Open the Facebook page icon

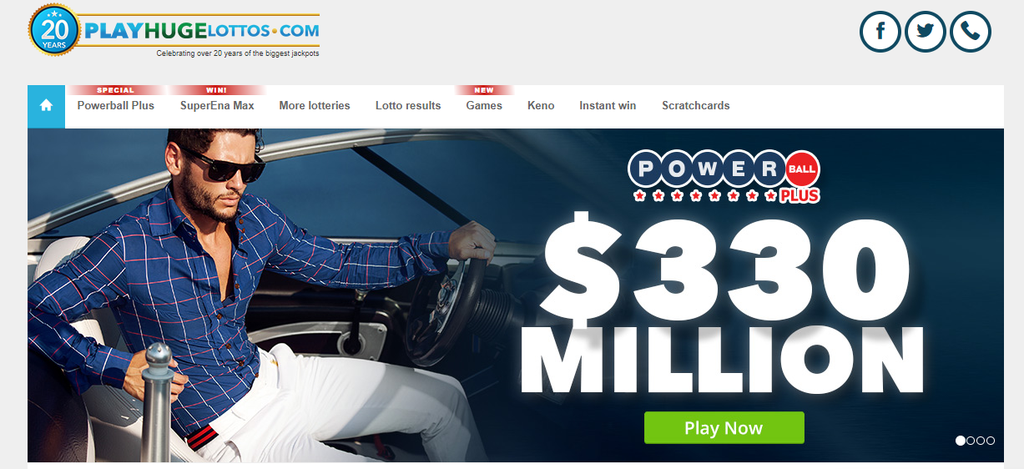coord(880,31)
